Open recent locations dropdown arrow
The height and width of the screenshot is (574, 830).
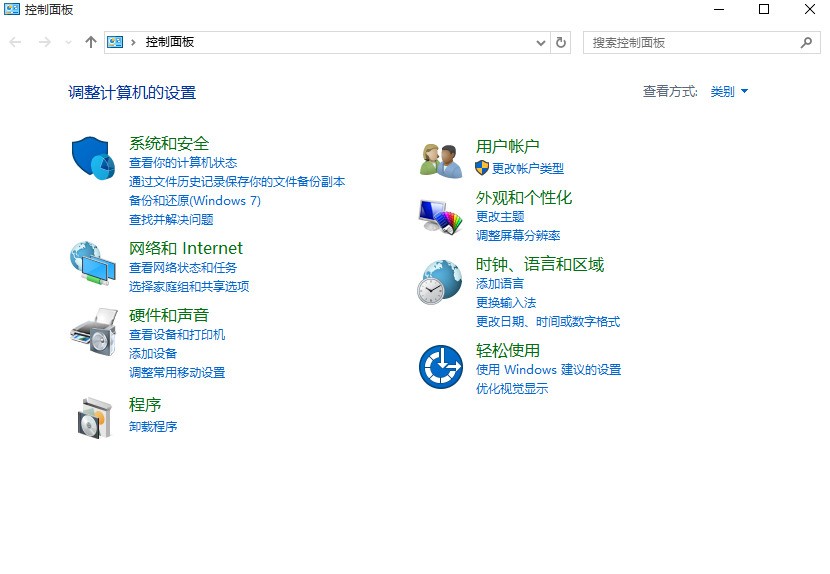pyautogui.click(x=68, y=42)
